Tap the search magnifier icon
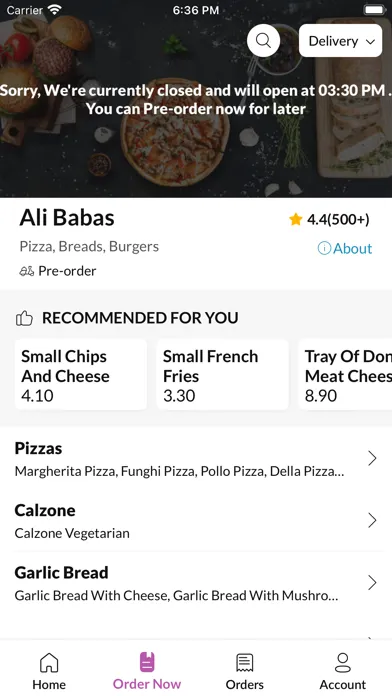This screenshot has height=696, width=392. tap(263, 41)
